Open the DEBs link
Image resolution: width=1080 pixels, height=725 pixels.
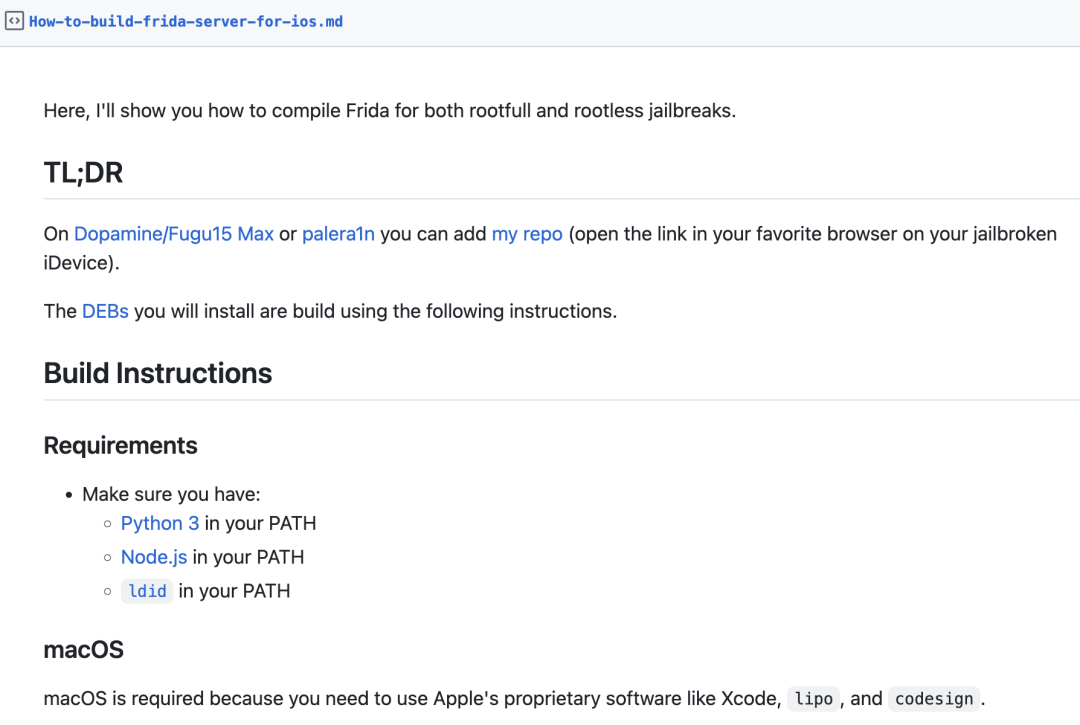pos(105,311)
